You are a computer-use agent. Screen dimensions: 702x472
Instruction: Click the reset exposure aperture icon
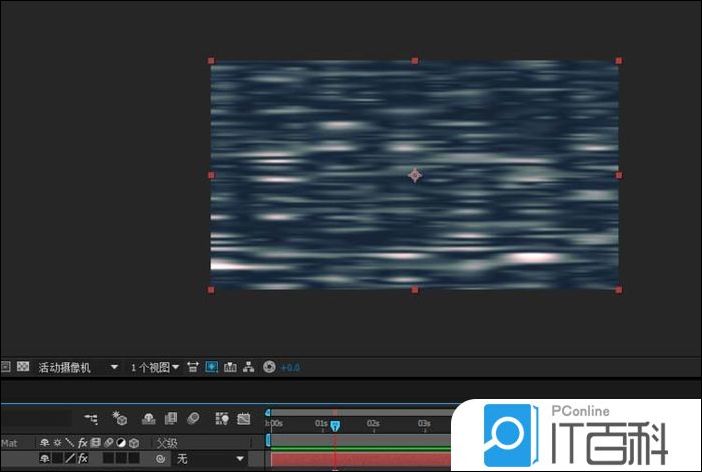tap(269, 367)
